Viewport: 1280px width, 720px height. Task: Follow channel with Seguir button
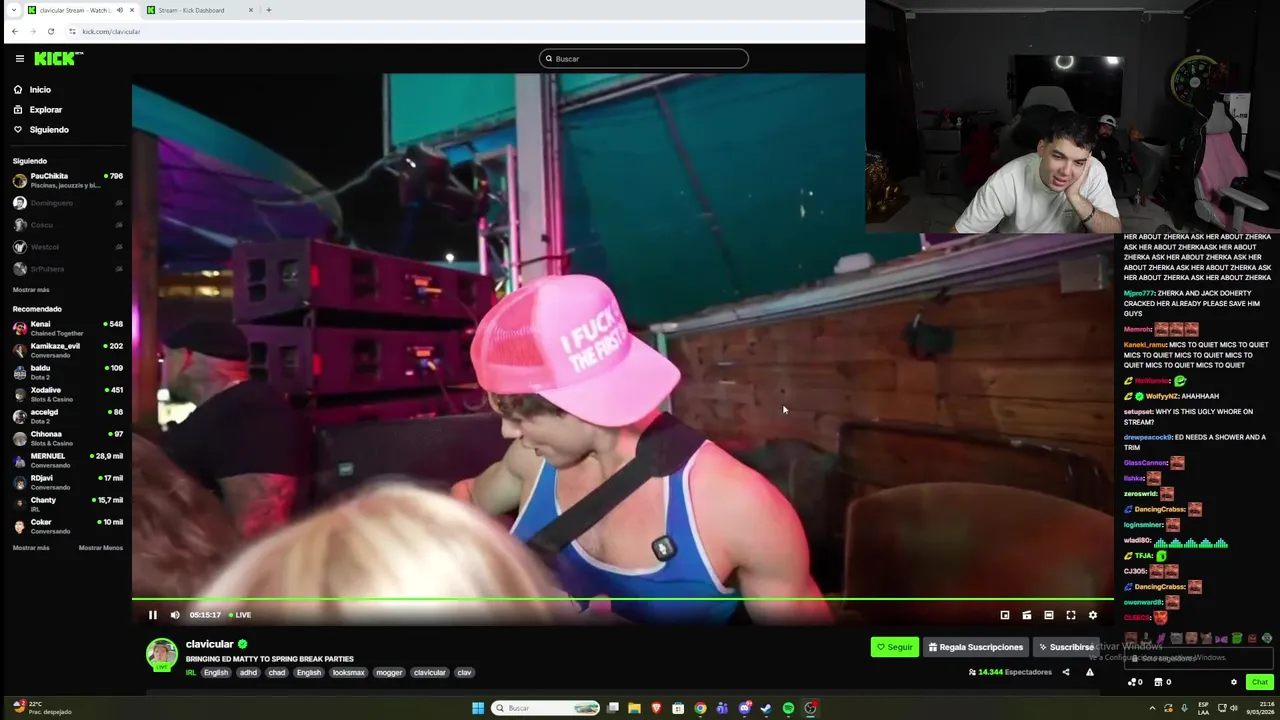coord(895,647)
